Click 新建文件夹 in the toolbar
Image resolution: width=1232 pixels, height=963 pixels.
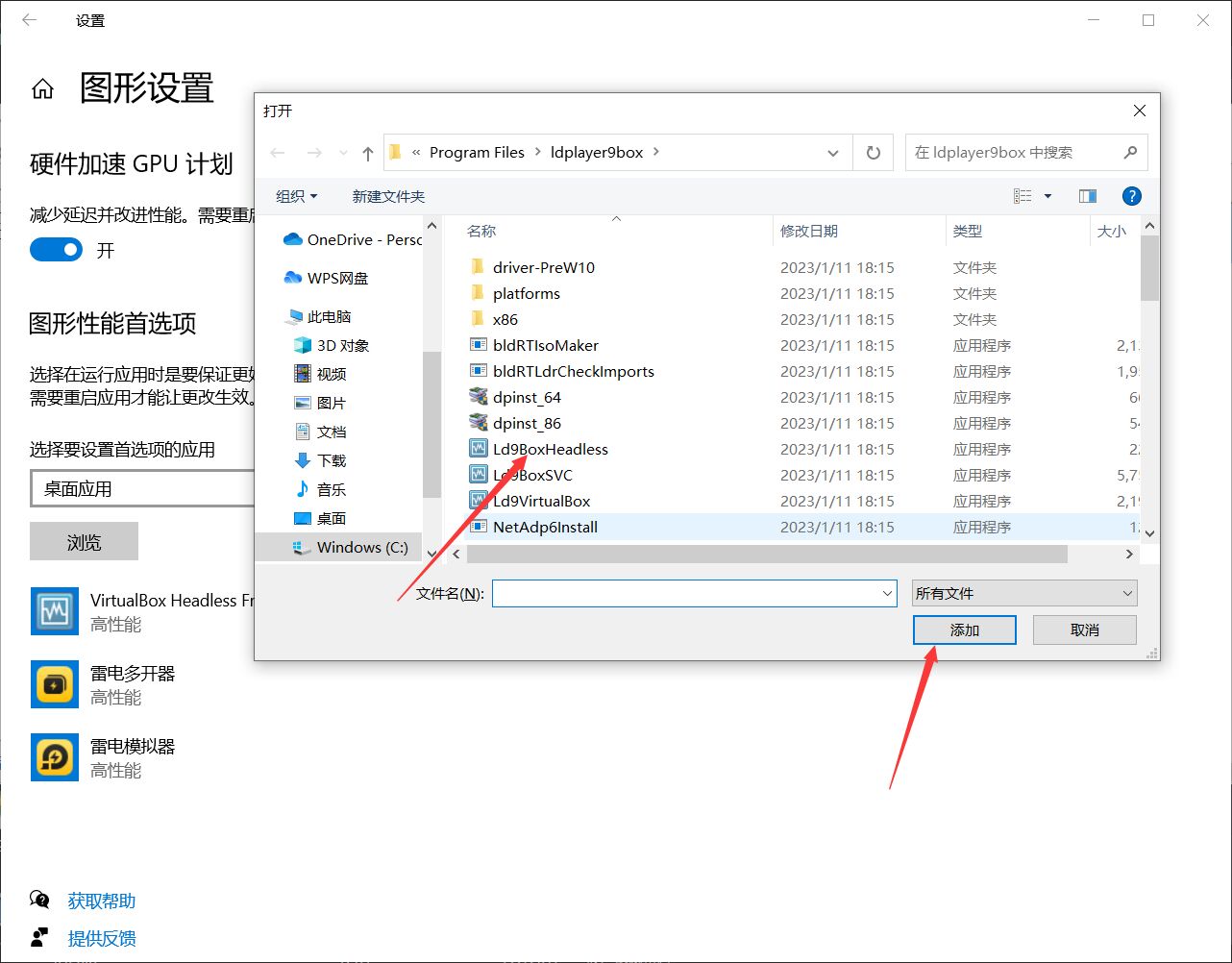pos(388,196)
